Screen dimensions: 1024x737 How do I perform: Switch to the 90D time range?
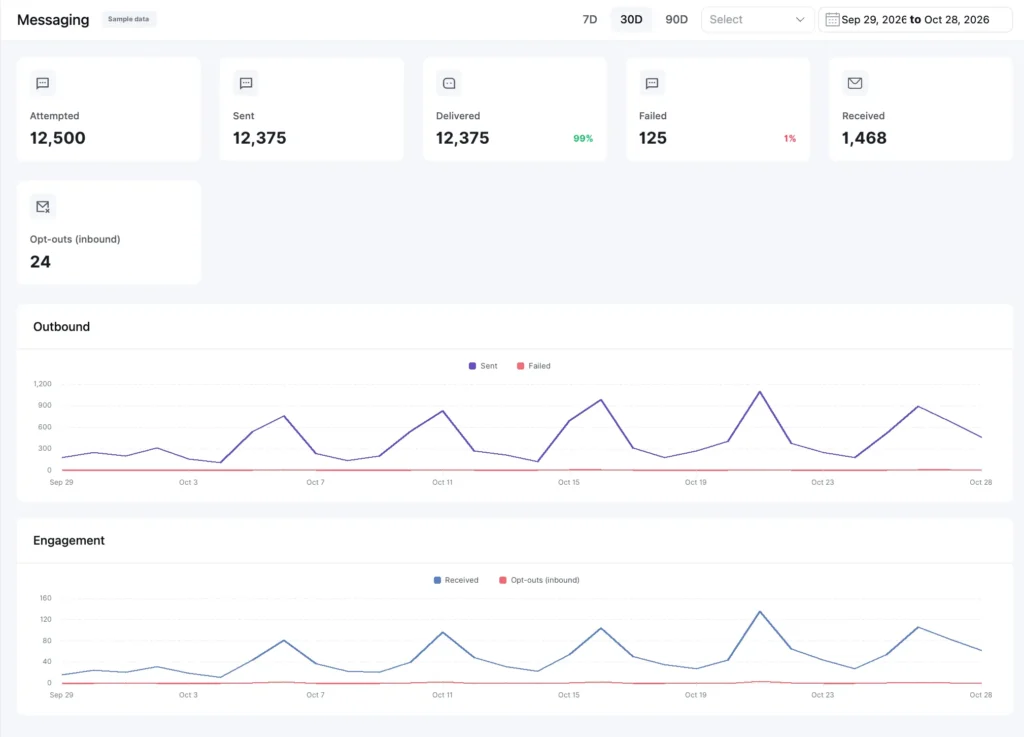(x=676, y=20)
